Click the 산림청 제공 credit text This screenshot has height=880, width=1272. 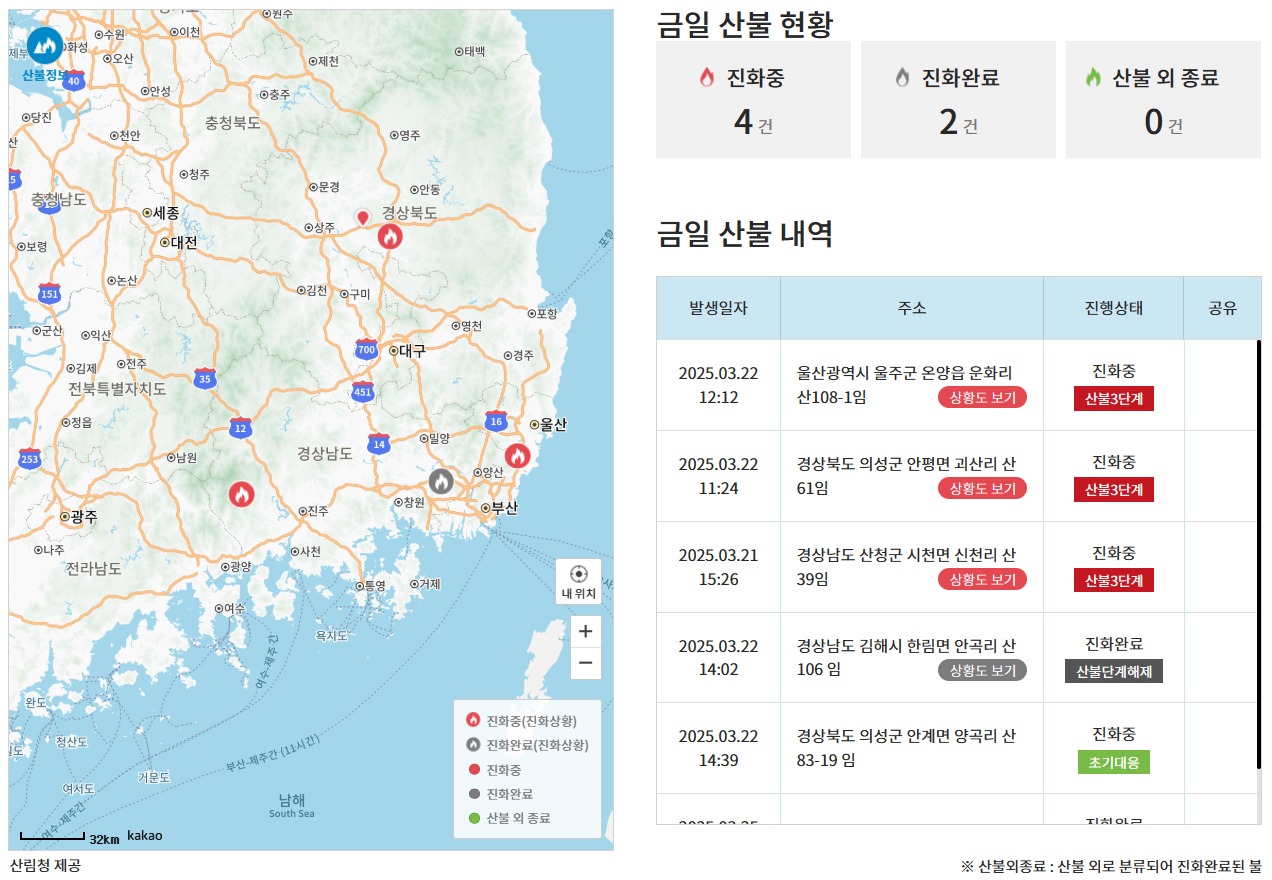[45, 865]
